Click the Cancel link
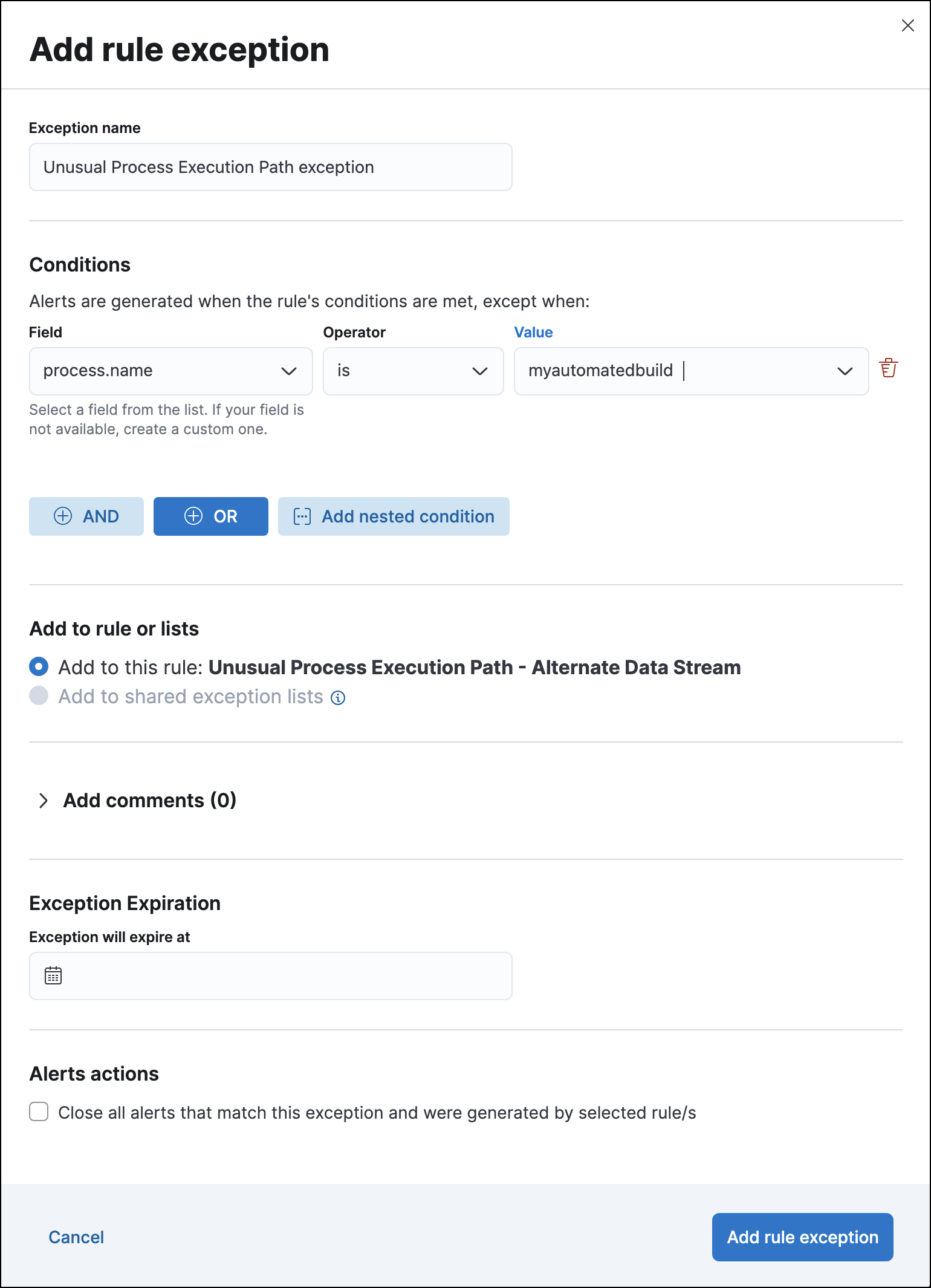Image resolution: width=931 pixels, height=1288 pixels. (x=76, y=1237)
